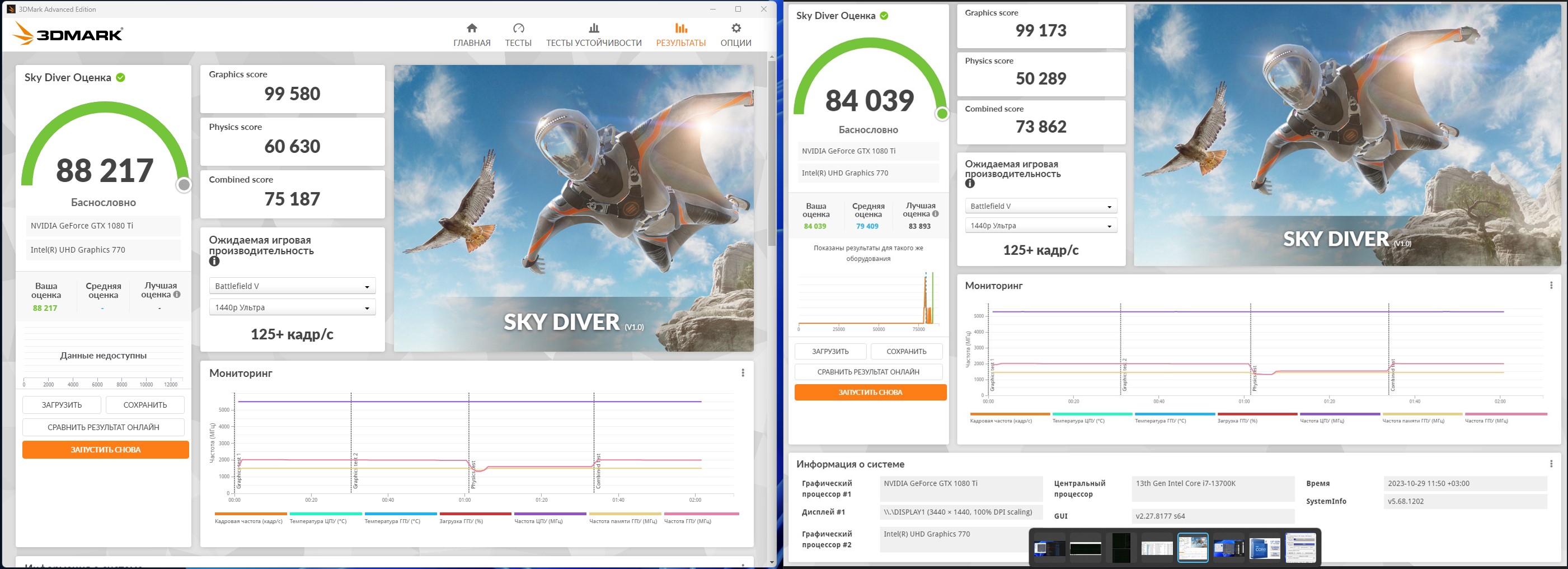Viewport: 1568px width, 569px height.
Task: Open the Battlefield V dropdown in the 84 039 result
Action: click(x=1041, y=206)
